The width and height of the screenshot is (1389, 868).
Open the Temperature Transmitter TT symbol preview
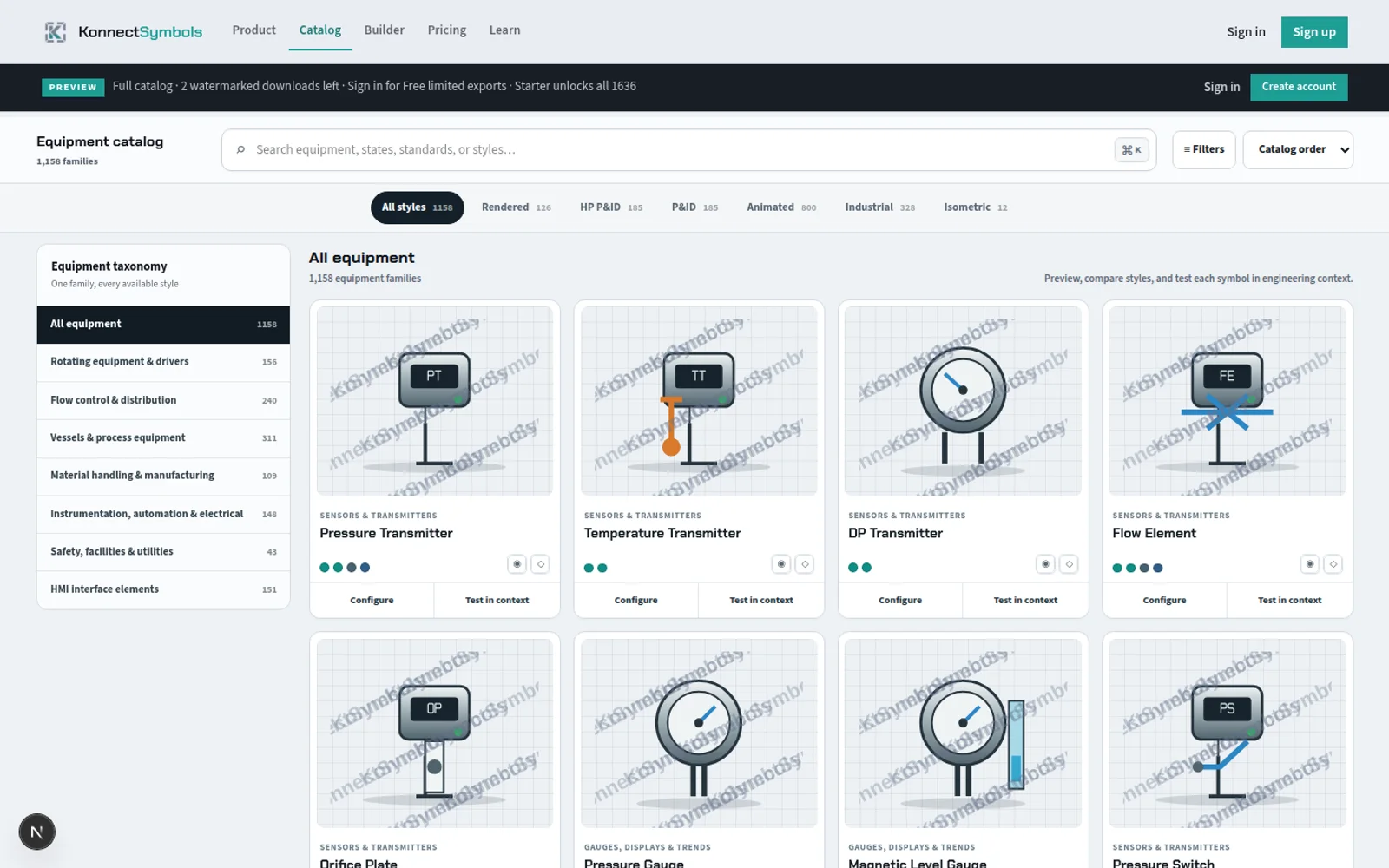pos(699,400)
